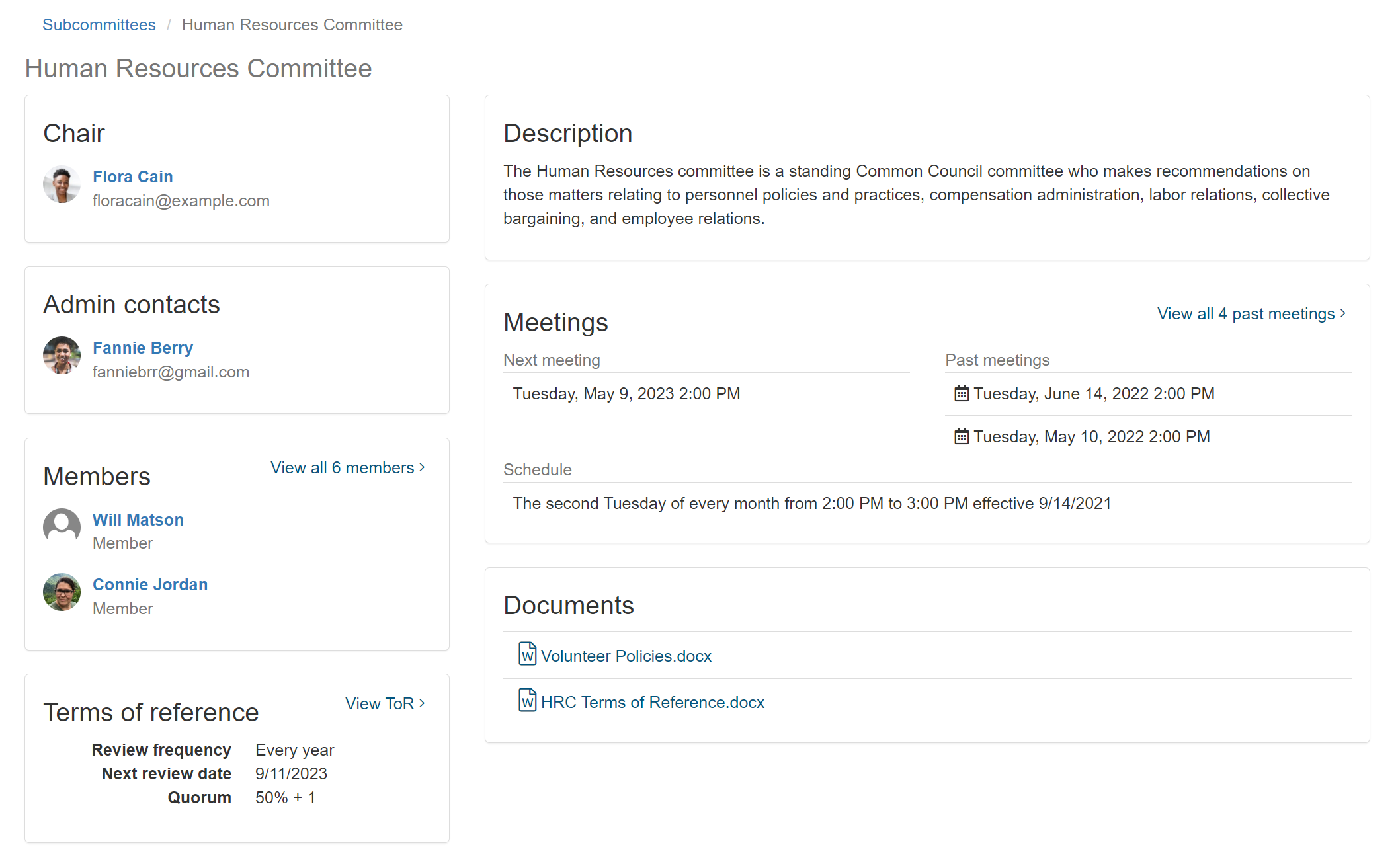Open Fannie Berry's profile link

pyautogui.click(x=142, y=348)
